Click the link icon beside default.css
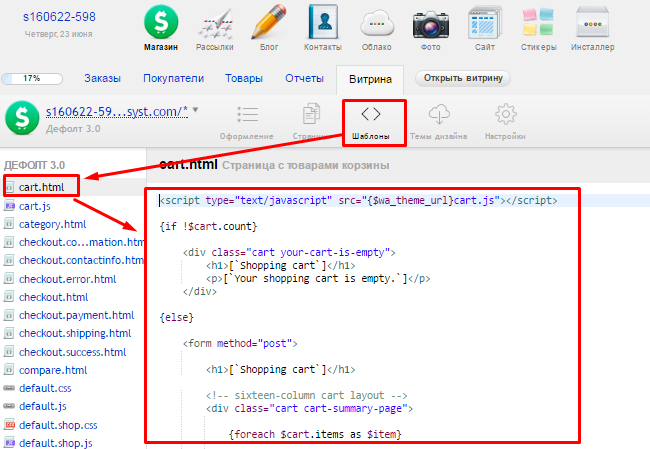This screenshot has width=650, height=449. pos(9,388)
